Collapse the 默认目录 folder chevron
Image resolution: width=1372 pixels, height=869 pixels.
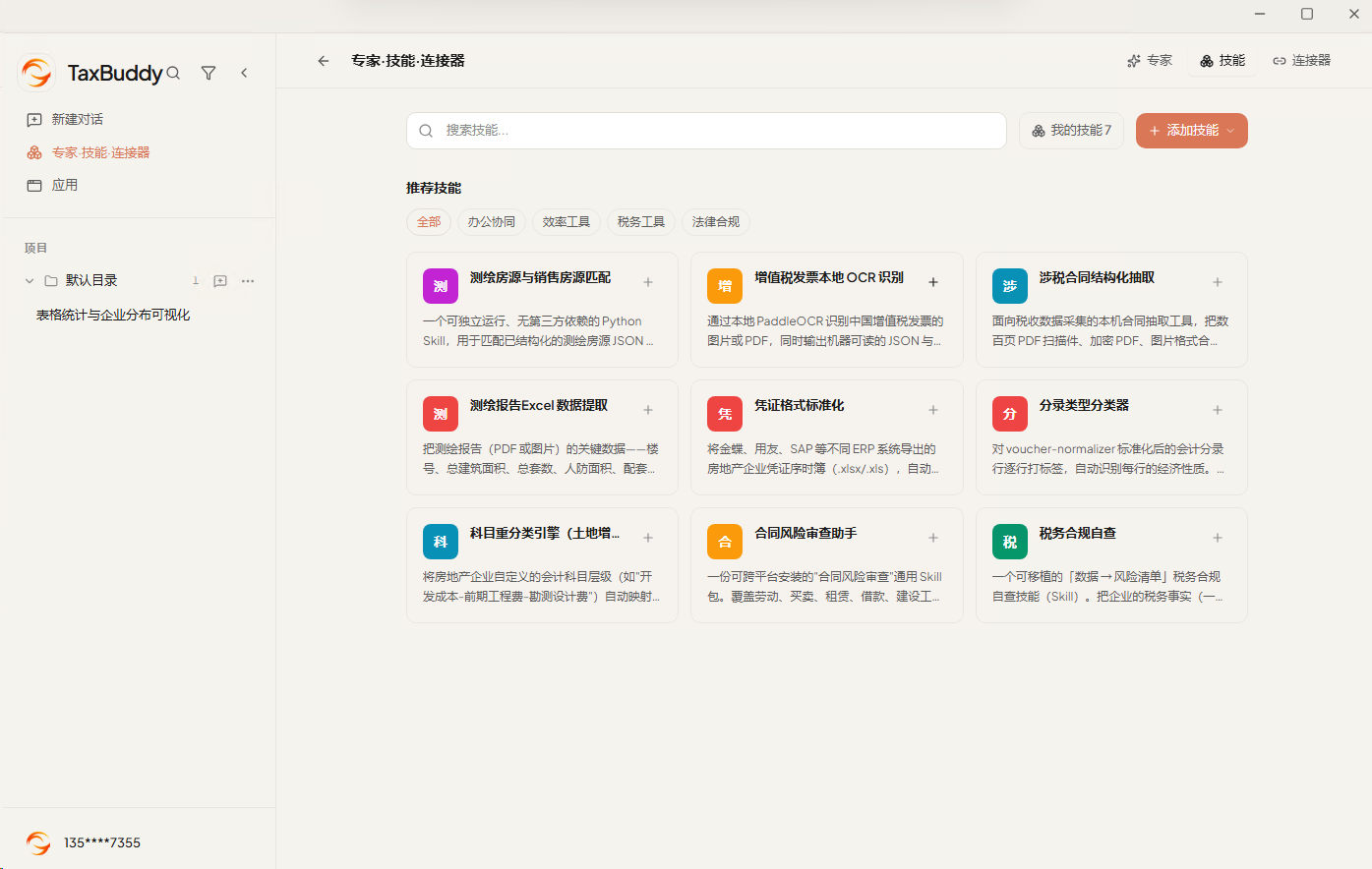pos(30,281)
